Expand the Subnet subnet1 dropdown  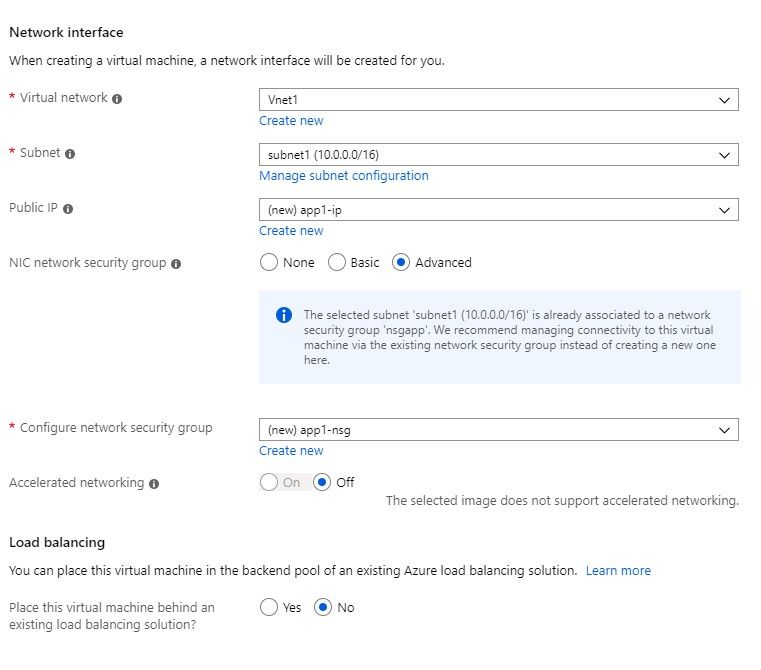tap(498, 154)
